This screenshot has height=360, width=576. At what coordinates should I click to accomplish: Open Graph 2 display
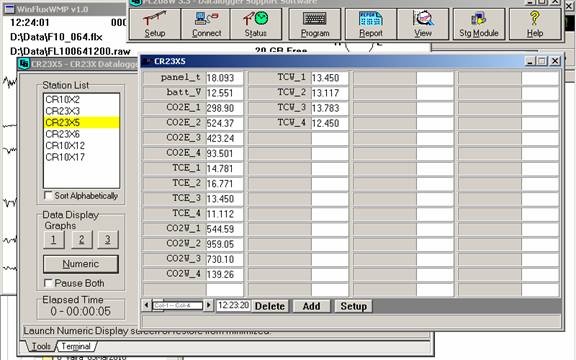point(81,240)
